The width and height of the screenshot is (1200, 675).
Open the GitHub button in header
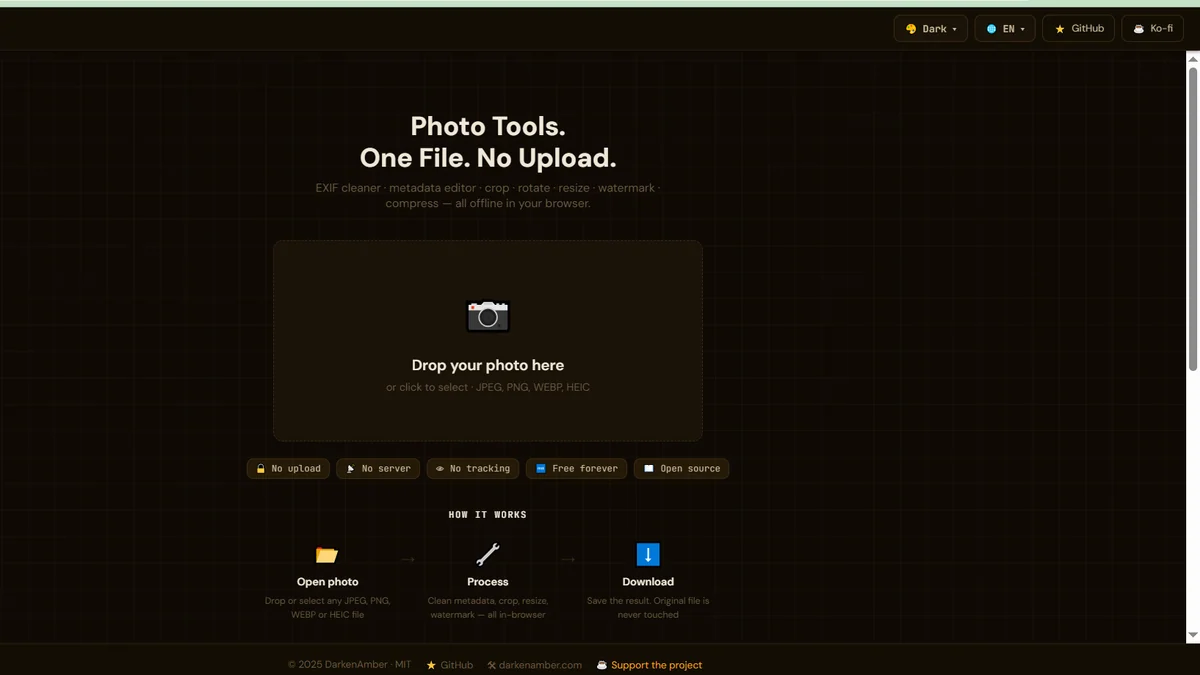point(1078,29)
